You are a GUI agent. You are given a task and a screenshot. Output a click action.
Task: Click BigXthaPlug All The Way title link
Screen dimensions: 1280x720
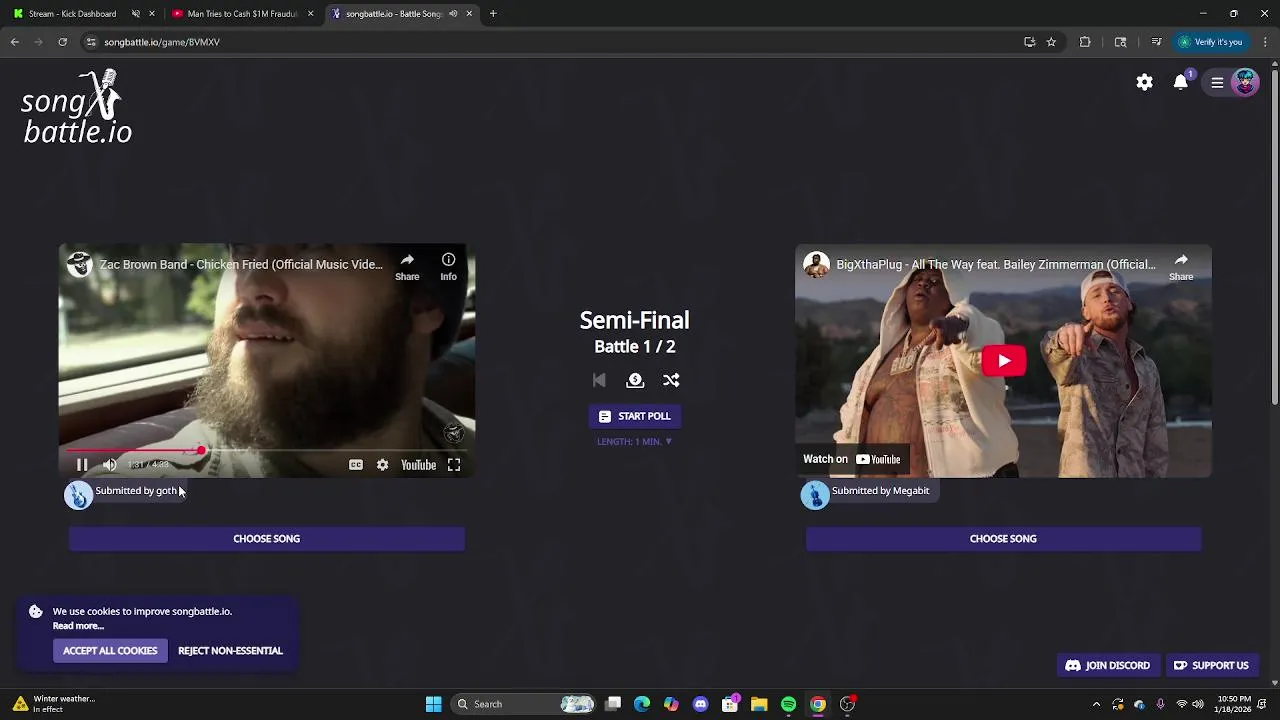point(996,265)
